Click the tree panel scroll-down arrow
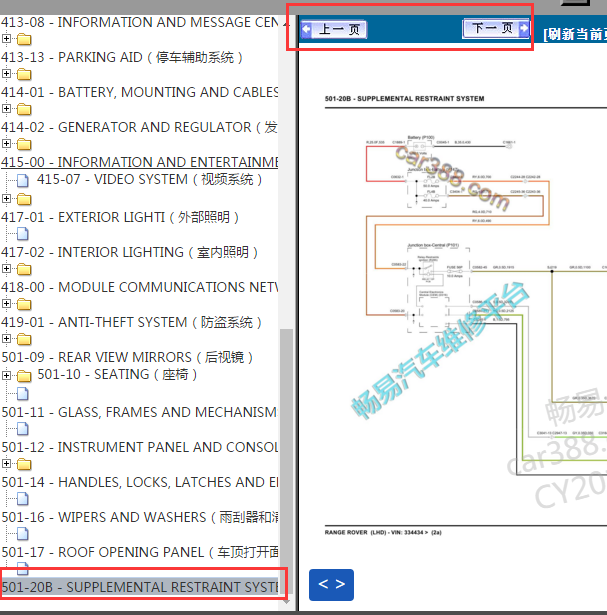This screenshot has height=615, width=607. [286, 602]
